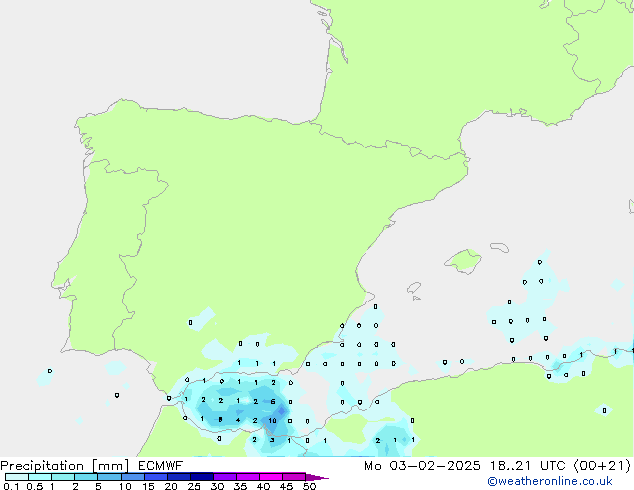Click the '4' precipitation value on the map
634x490 pixels.
(x=238, y=420)
